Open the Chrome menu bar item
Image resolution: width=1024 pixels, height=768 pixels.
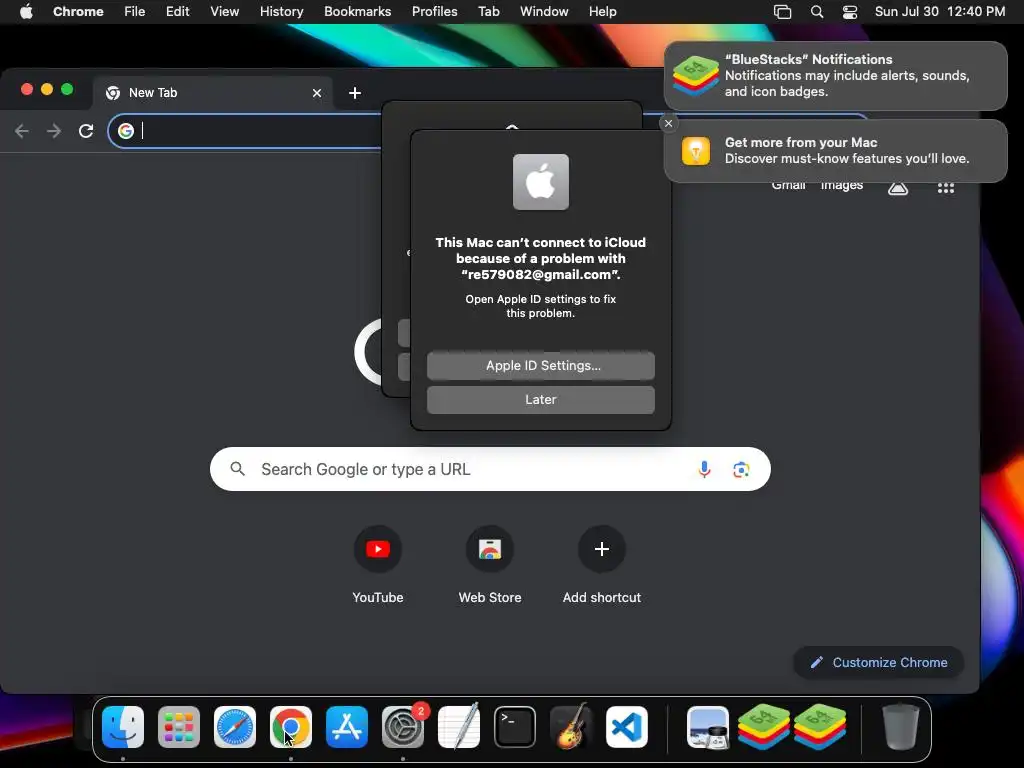coord(78,12)
